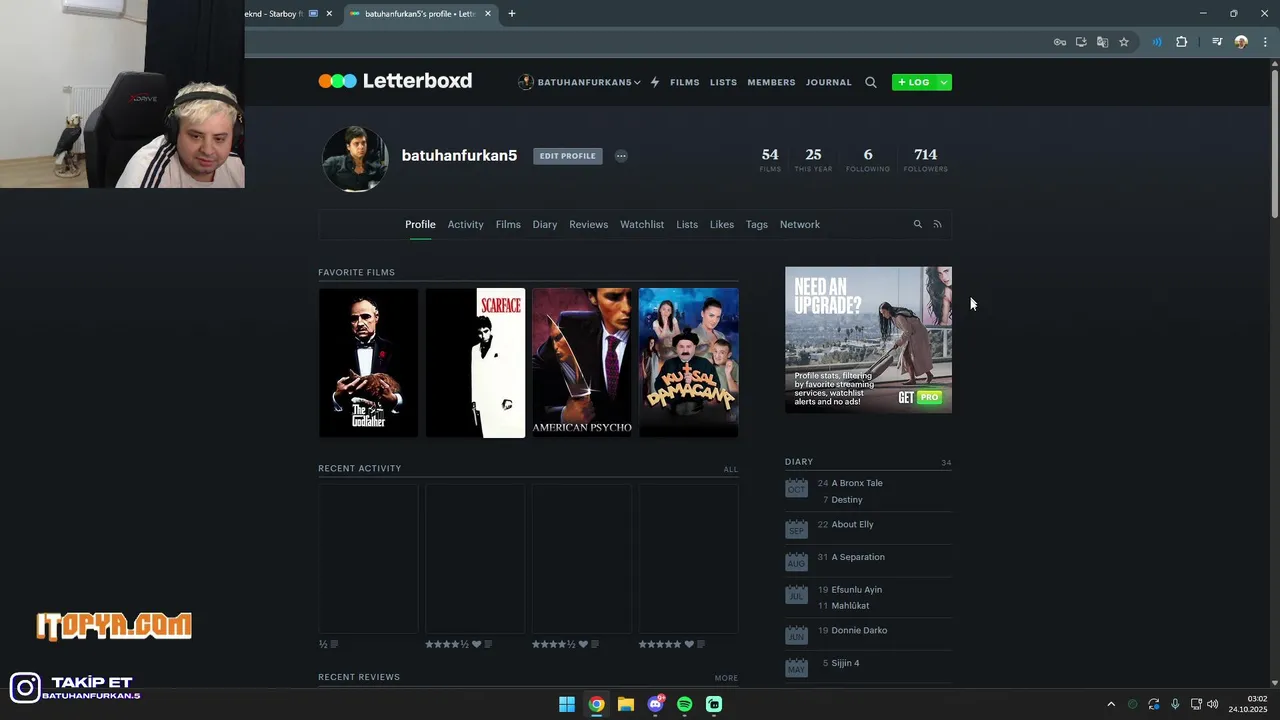Click the green + LOG button
The image size is (1280, 720).
[914, 82]
